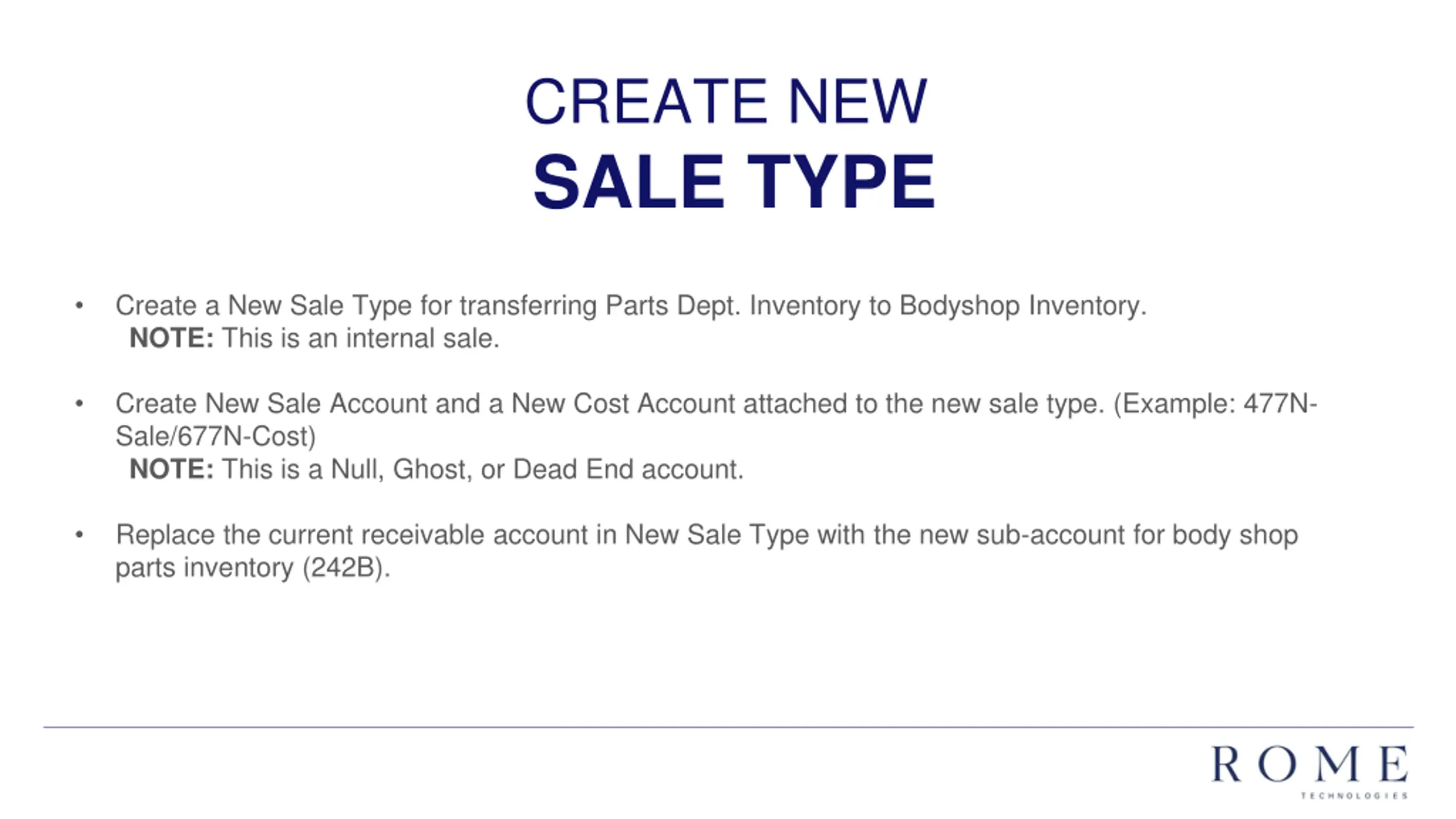Select the second bullet point marker
Image resolution: width=1456 pixels, height=819 pixels.
[79, 404]
